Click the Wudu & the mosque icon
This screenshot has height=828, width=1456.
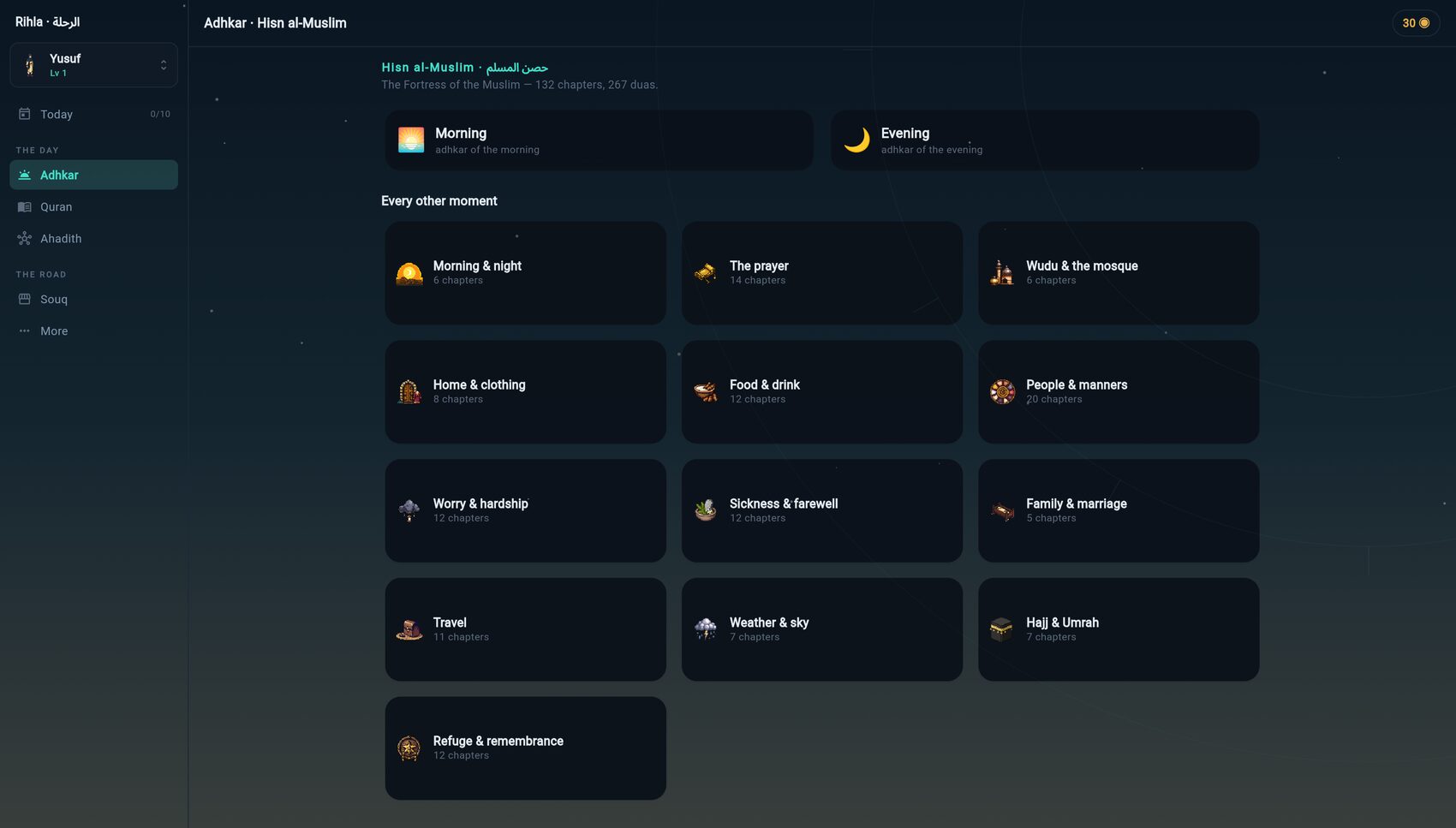(x=1002, y=273)
